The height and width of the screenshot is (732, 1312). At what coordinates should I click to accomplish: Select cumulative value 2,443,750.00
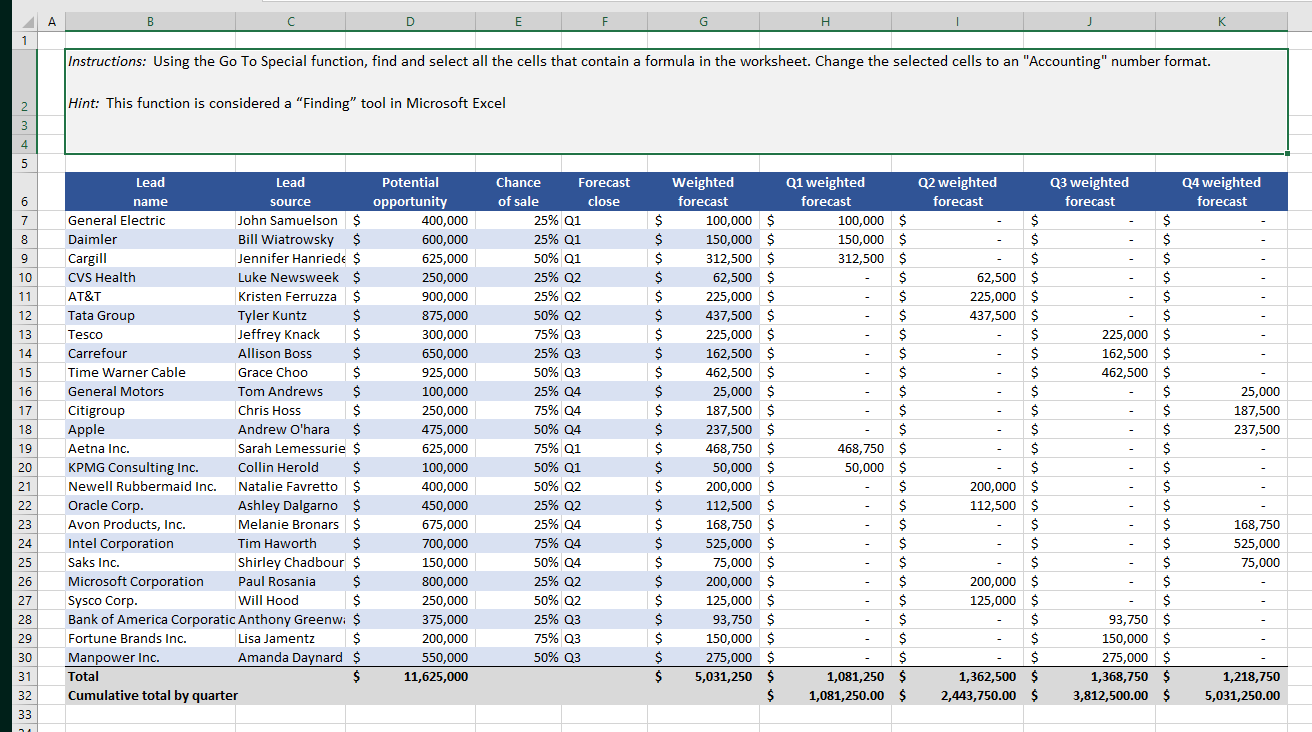click(958, 695)
